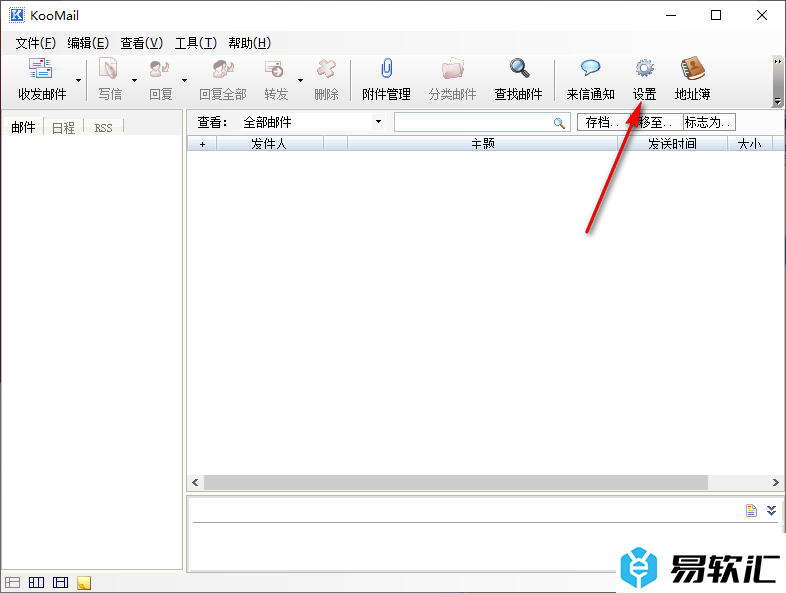Click the 回复全部 reply-all icon

223,69
